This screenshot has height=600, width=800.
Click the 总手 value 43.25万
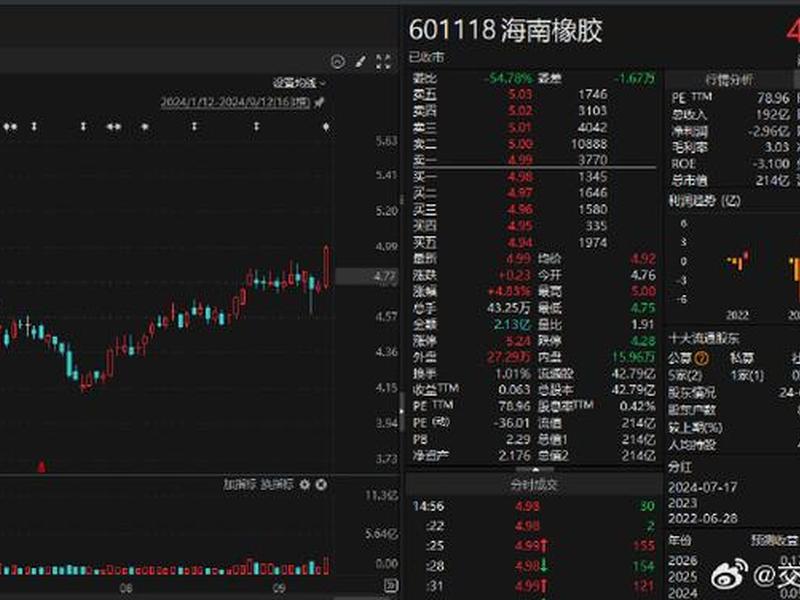click(x=508, y=308)
